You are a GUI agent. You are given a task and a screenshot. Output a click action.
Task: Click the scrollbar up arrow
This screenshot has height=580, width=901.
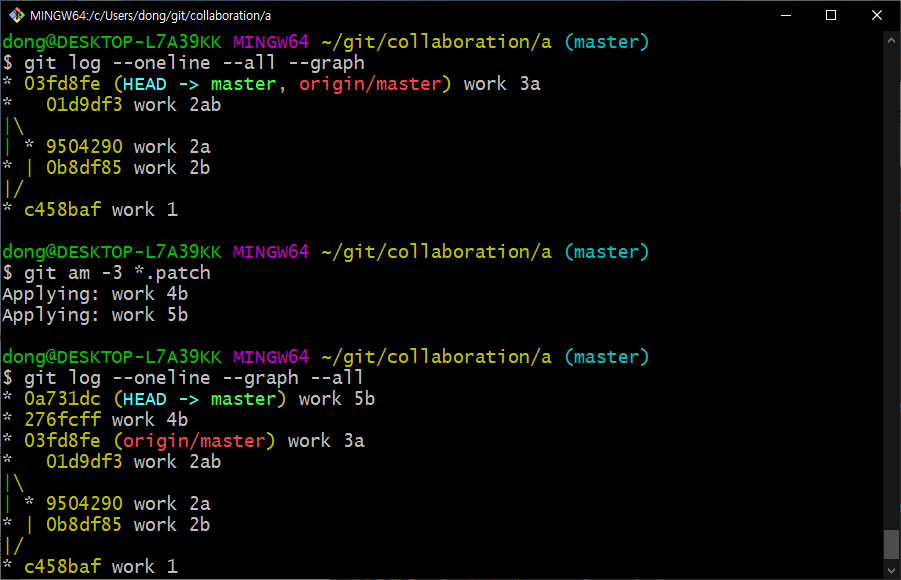(x=891, y=41)
